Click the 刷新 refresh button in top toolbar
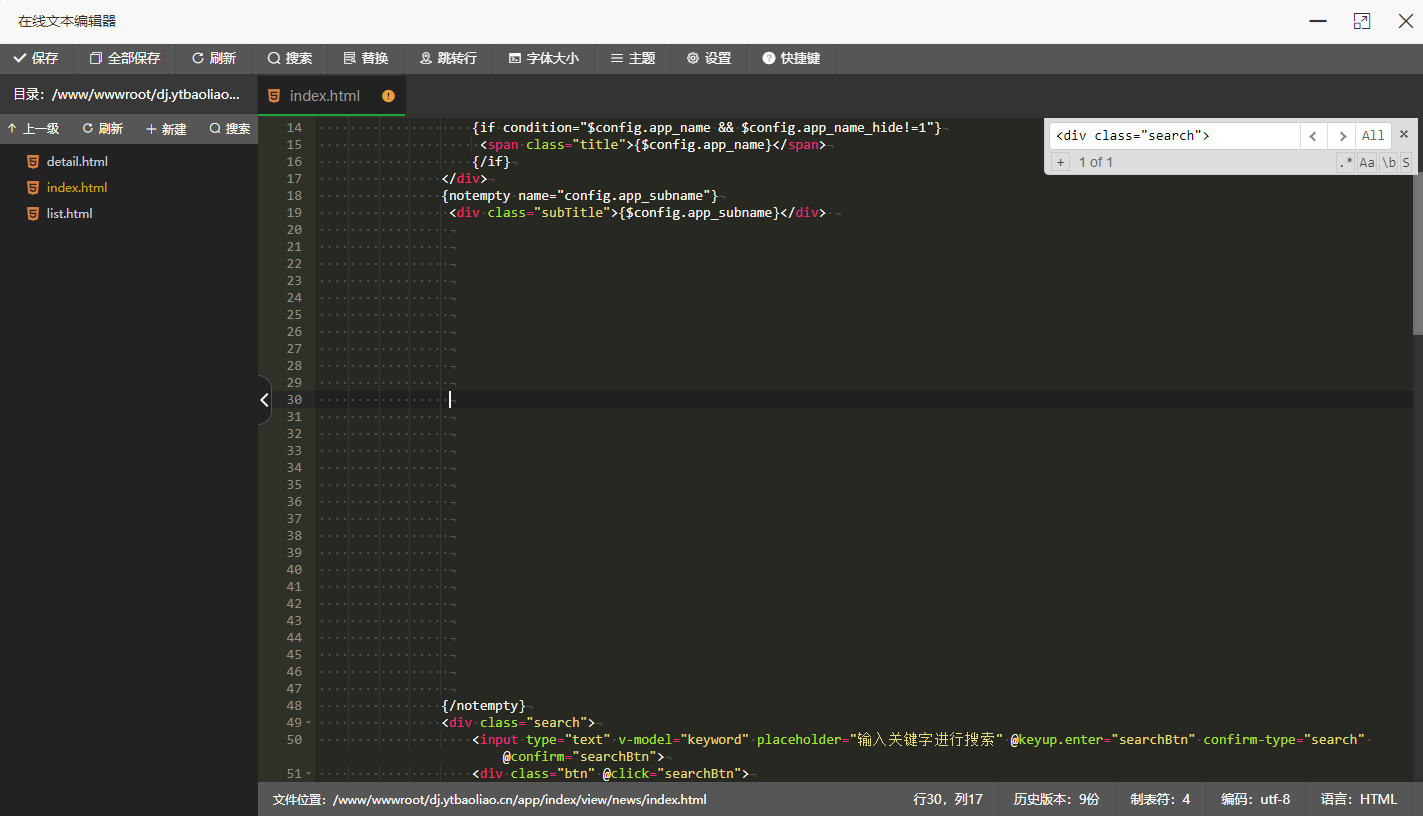 pos(214,58)
